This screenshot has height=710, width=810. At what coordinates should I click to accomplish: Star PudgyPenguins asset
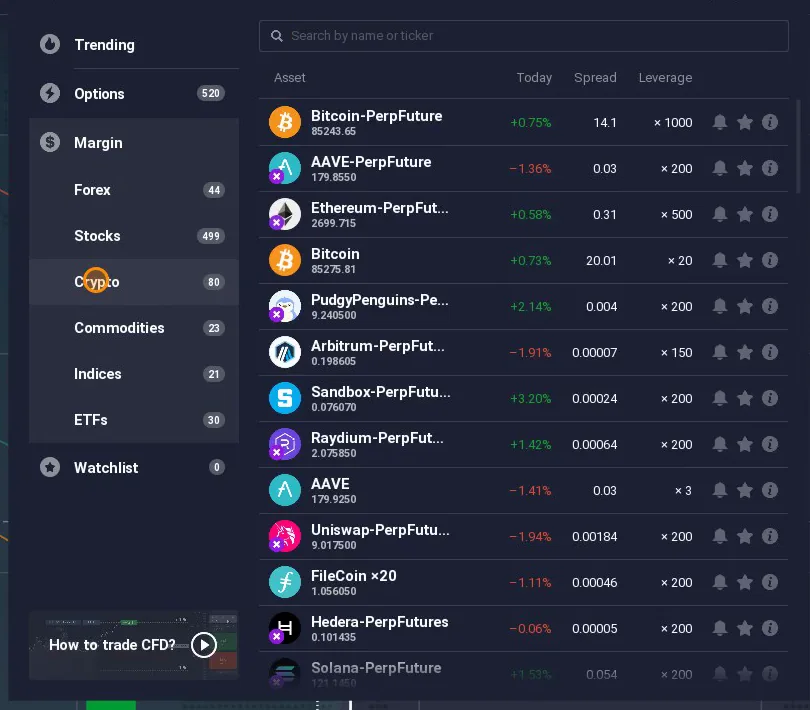click(744, 306)
